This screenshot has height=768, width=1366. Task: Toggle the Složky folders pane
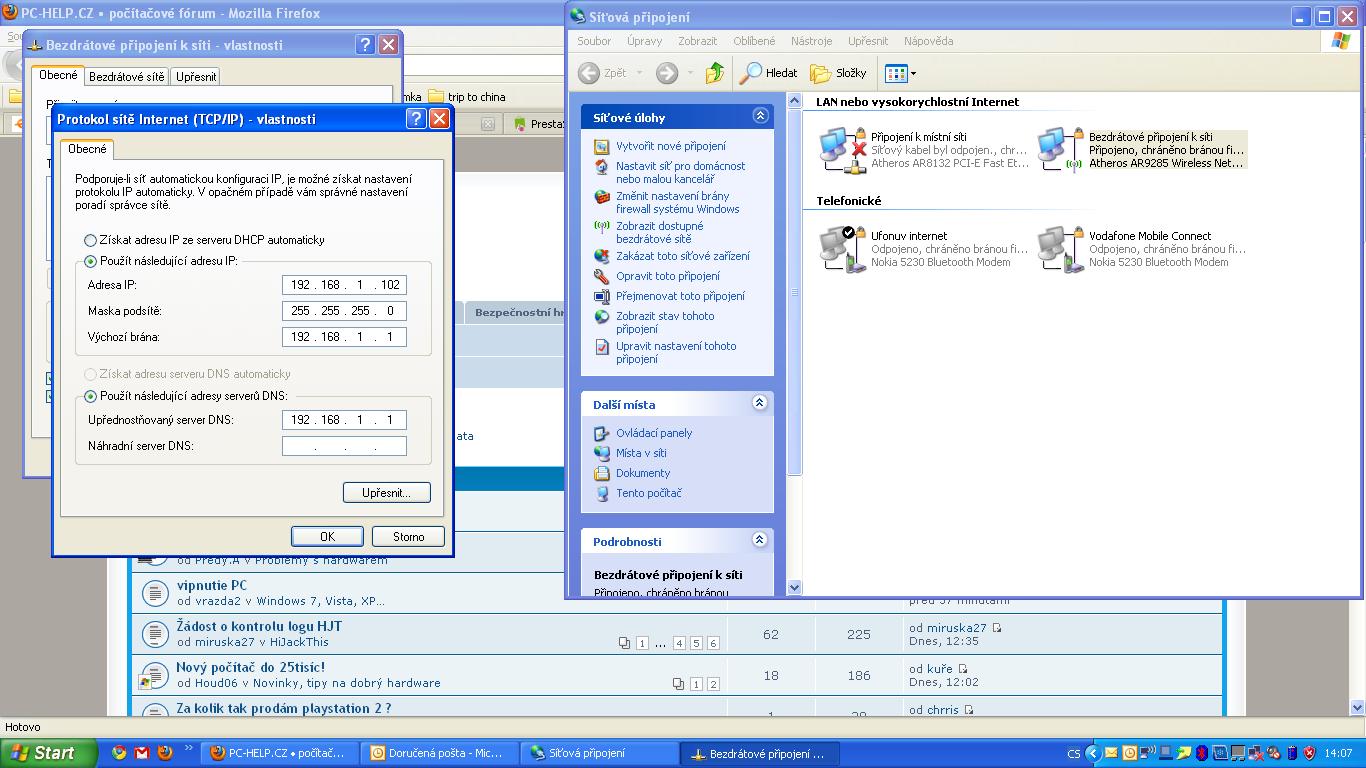tap(838, 73)
